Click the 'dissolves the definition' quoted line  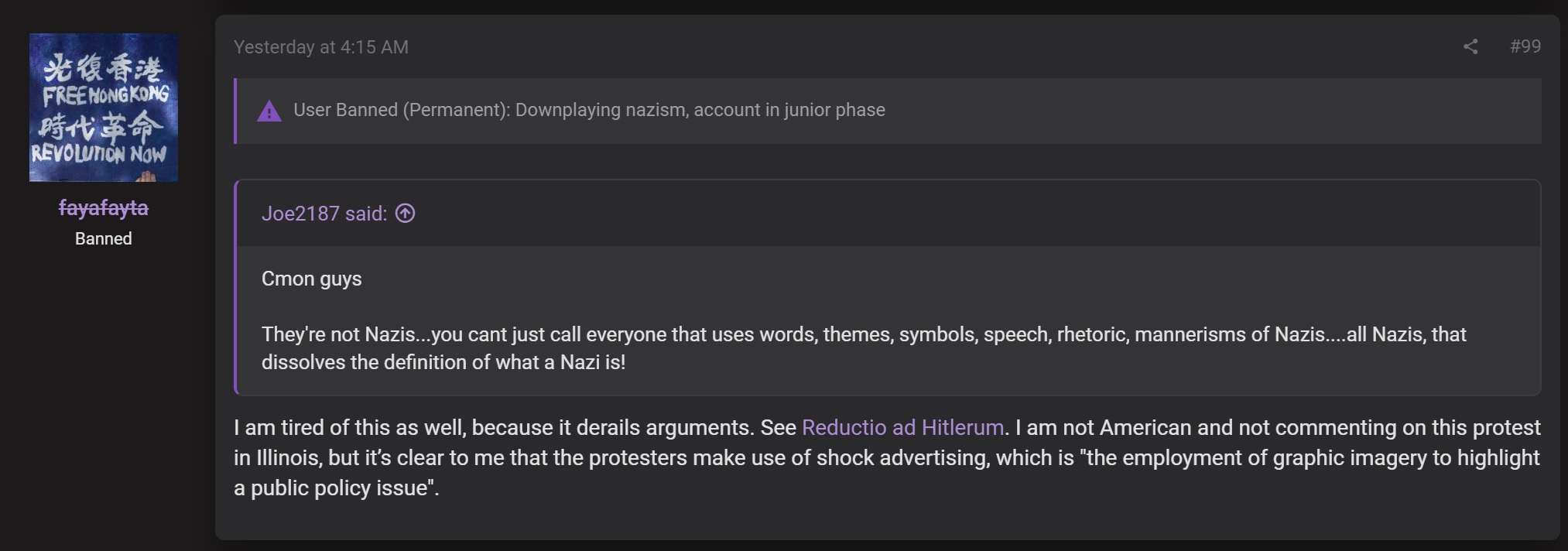(x=443, y=362)
